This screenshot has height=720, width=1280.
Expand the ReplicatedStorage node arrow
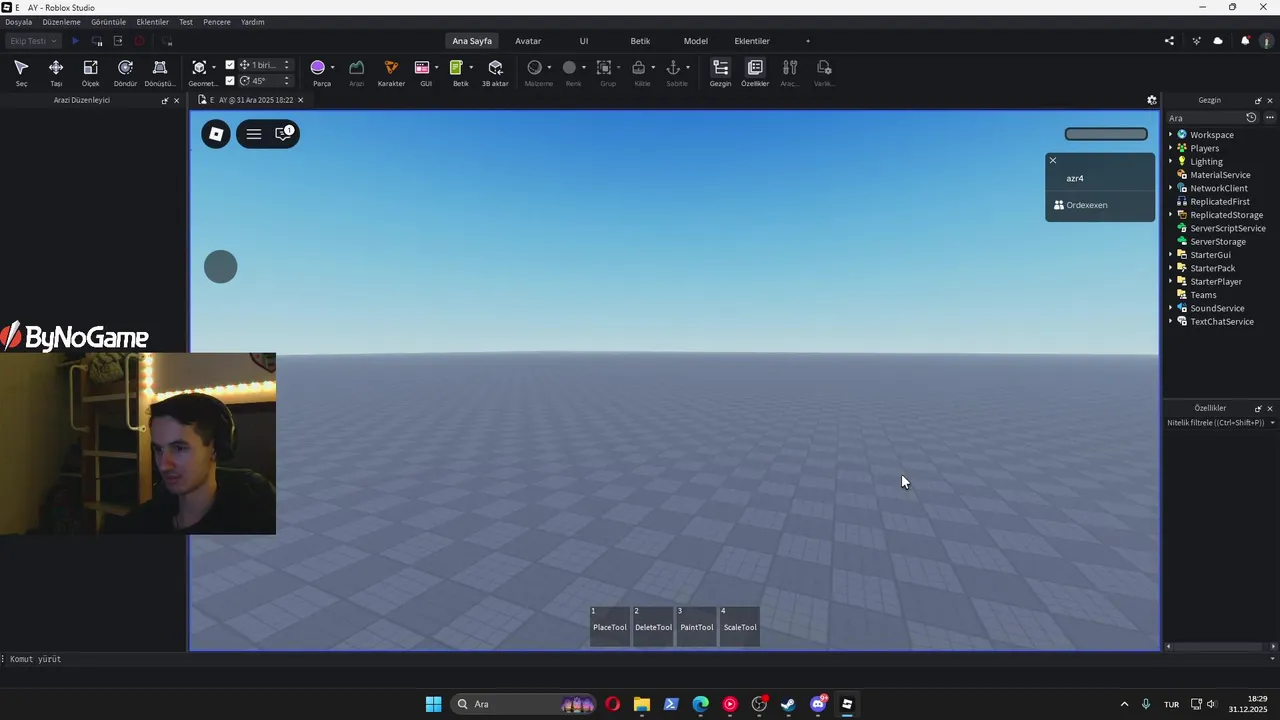click(x=1171, y=215)
